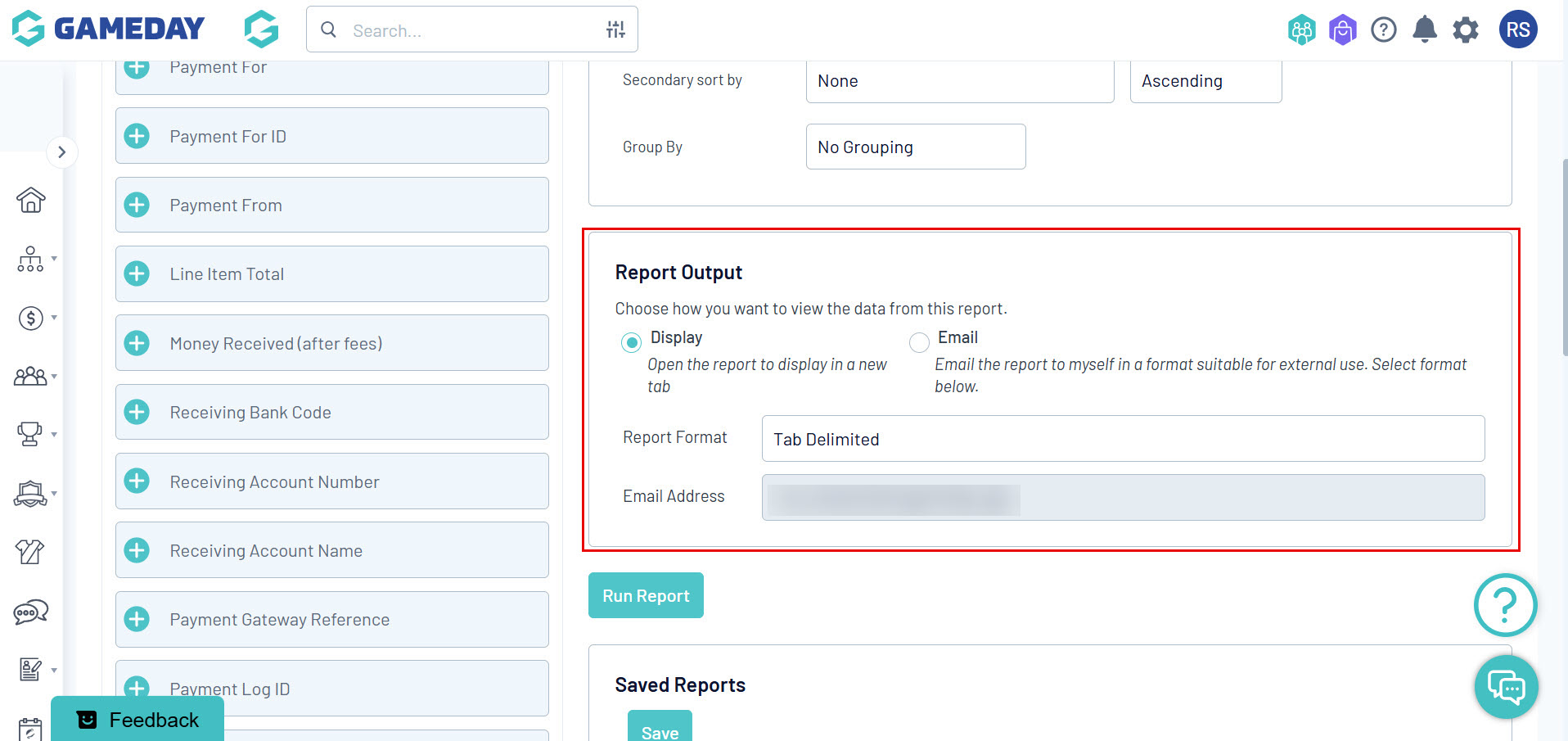Expand the registrations menu arrow
Image resolution: width=1568 pixels, height=741 pixels.
pyautogui.click(x=54, y=670)
